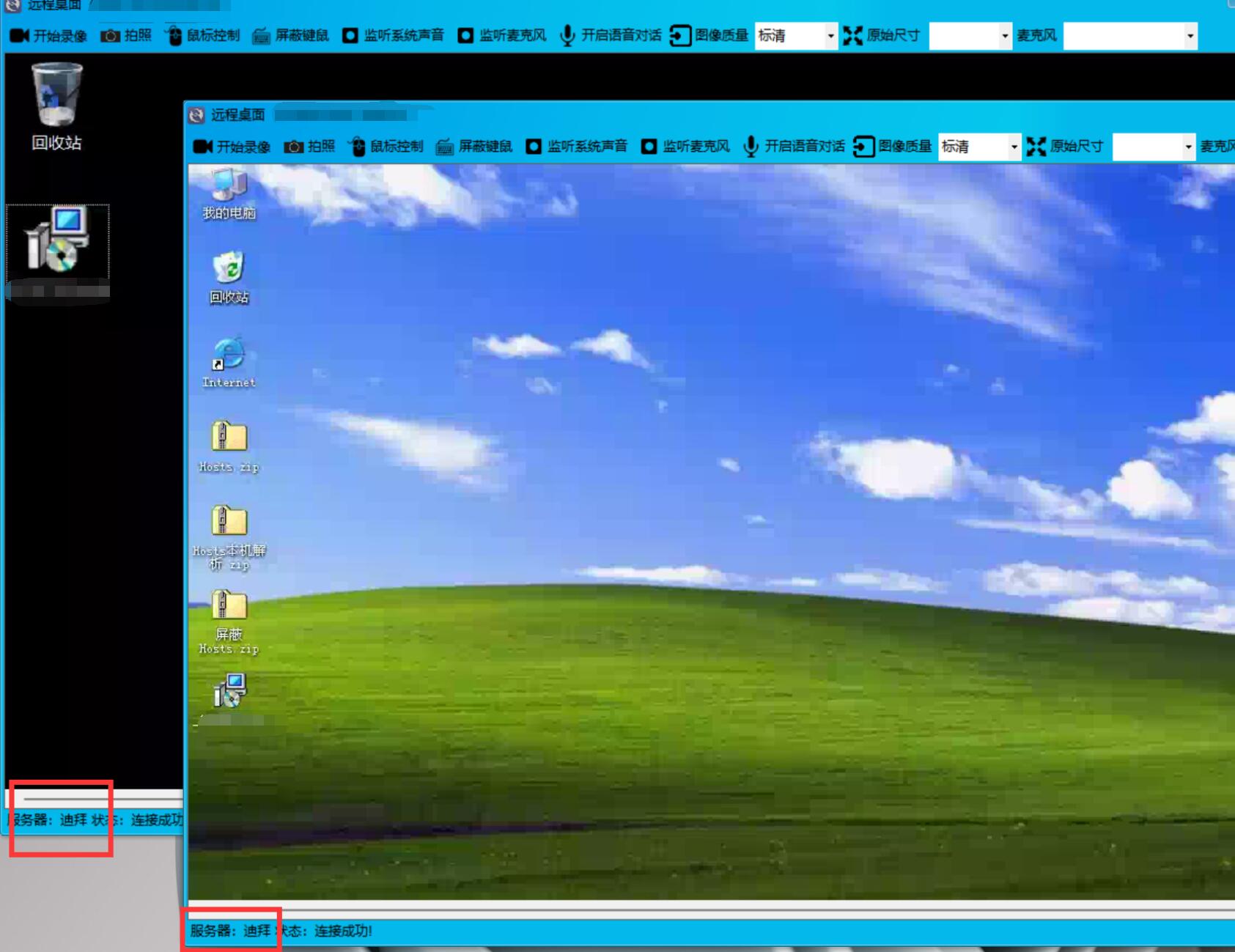This screenshot has height=952, width=1235.
Task: Toggle mouse control in the outer toolbar
Action: (x=202, y=35)
